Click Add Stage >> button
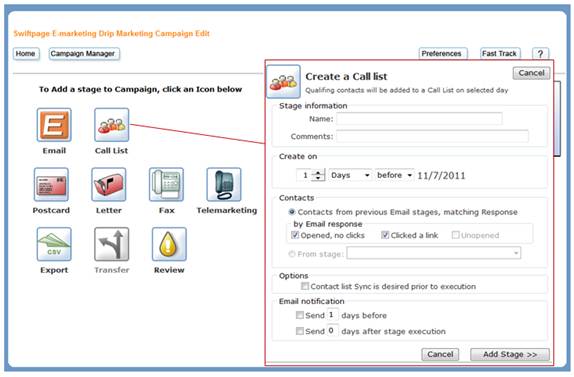The width and height of the screenshot is (574, 377). pos(510,354)
